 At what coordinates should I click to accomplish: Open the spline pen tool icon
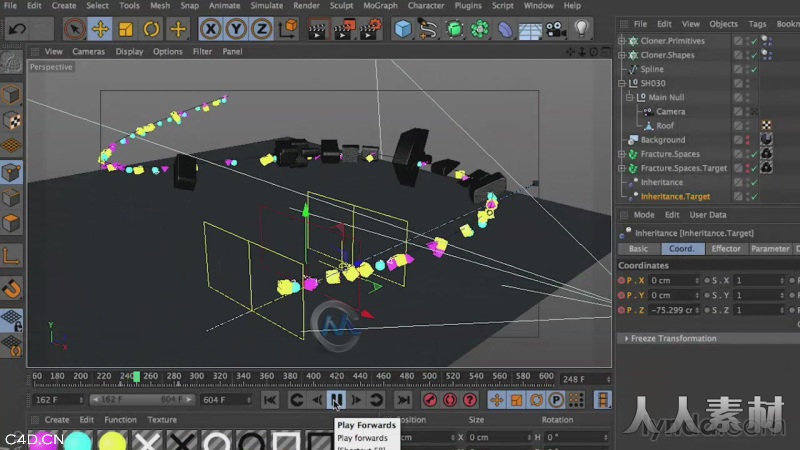(x=428, y=29)
